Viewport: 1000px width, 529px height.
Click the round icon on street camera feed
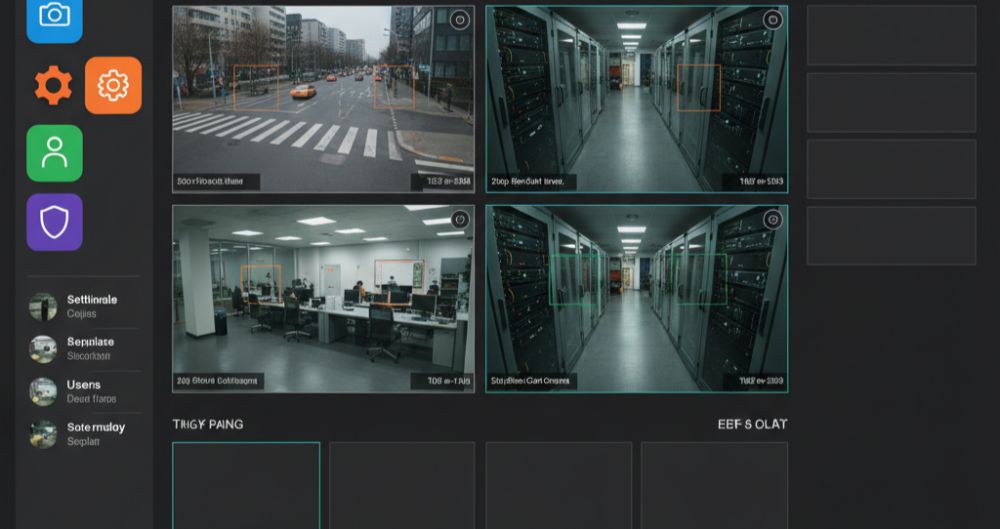coord(459,20)
